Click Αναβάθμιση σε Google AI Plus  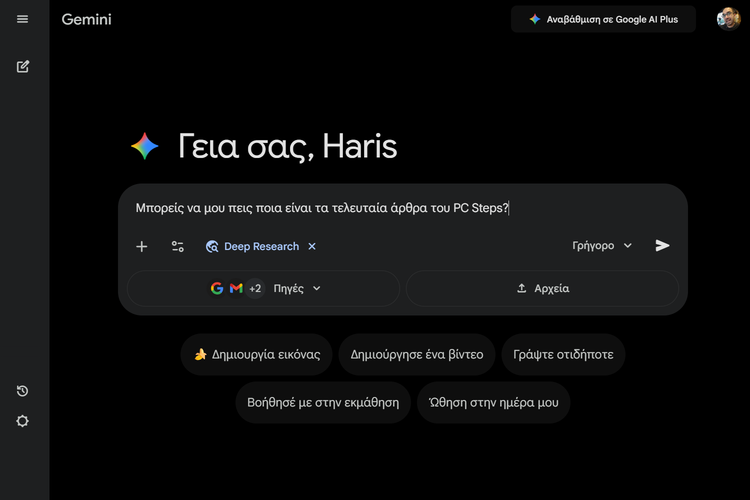603,19
